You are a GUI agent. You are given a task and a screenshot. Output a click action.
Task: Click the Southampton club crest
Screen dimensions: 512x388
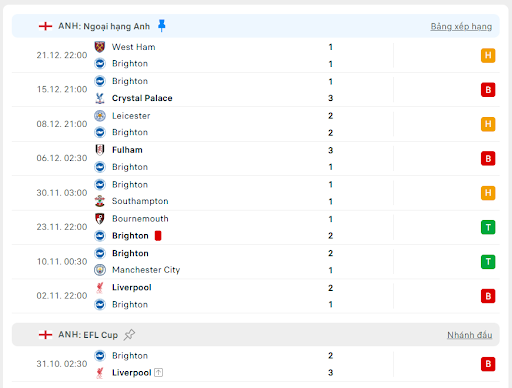[100, 201]
